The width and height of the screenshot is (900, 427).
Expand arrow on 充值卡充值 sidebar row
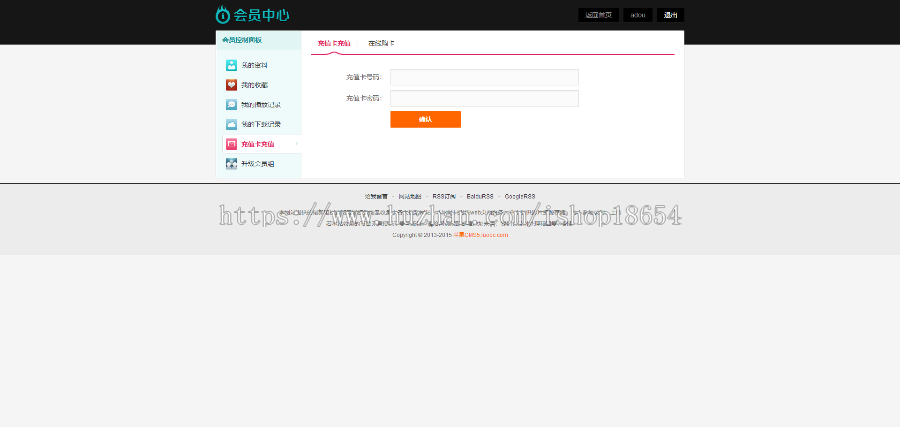click(297, 143)
